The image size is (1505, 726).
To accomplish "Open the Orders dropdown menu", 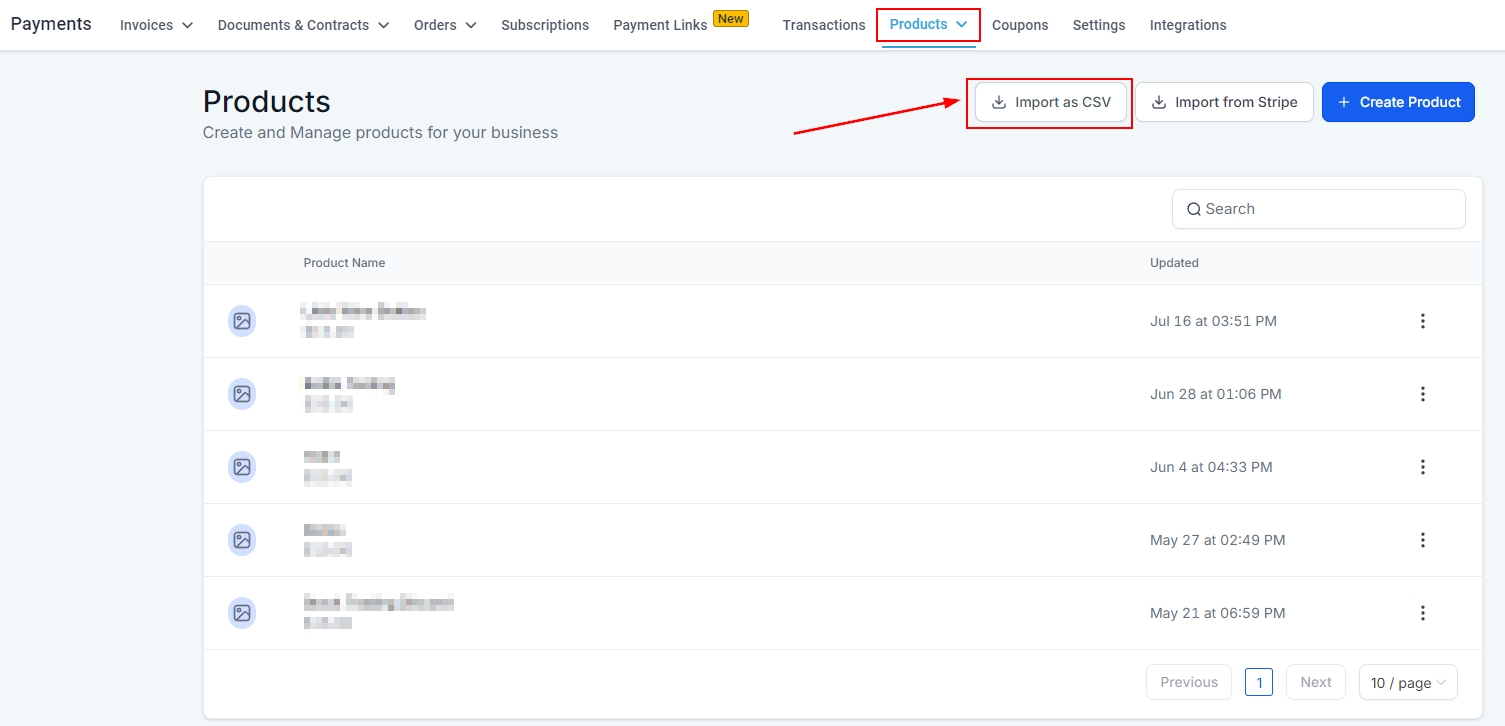I will pos(445,25).
